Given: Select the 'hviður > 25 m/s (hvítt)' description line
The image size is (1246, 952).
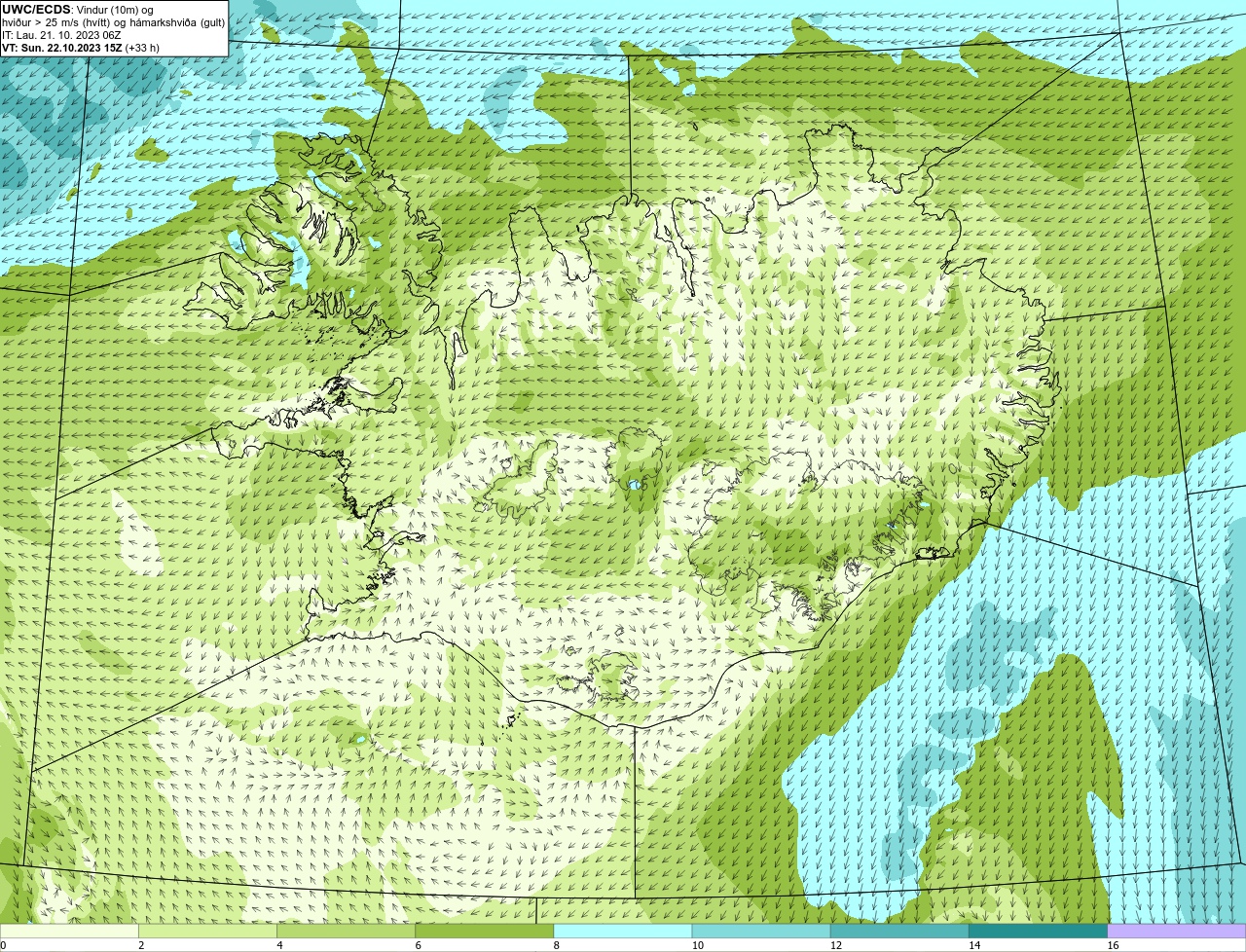Looking at the screenshot, I should pyautogui.click(x=113, y=22).
